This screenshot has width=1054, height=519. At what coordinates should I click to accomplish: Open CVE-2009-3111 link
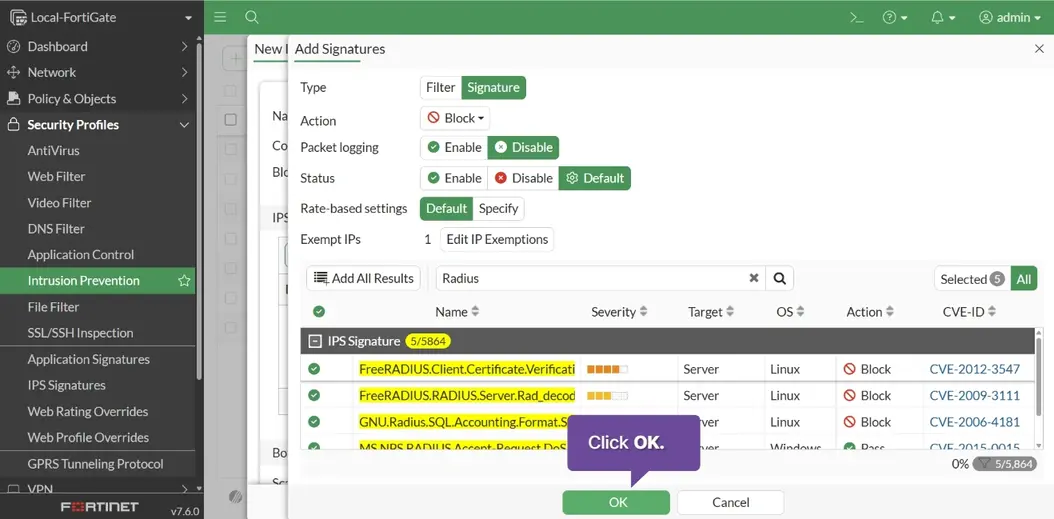coord(975,395)
